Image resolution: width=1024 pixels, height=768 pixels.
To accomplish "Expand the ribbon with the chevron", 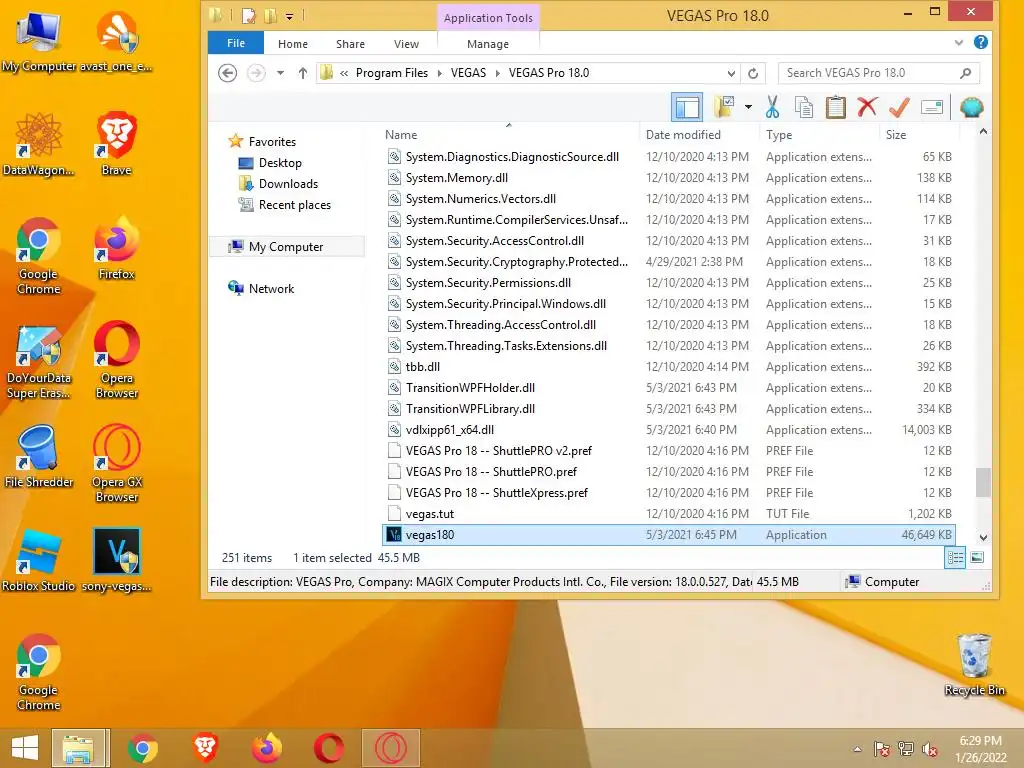I will [x=958, y=43].
